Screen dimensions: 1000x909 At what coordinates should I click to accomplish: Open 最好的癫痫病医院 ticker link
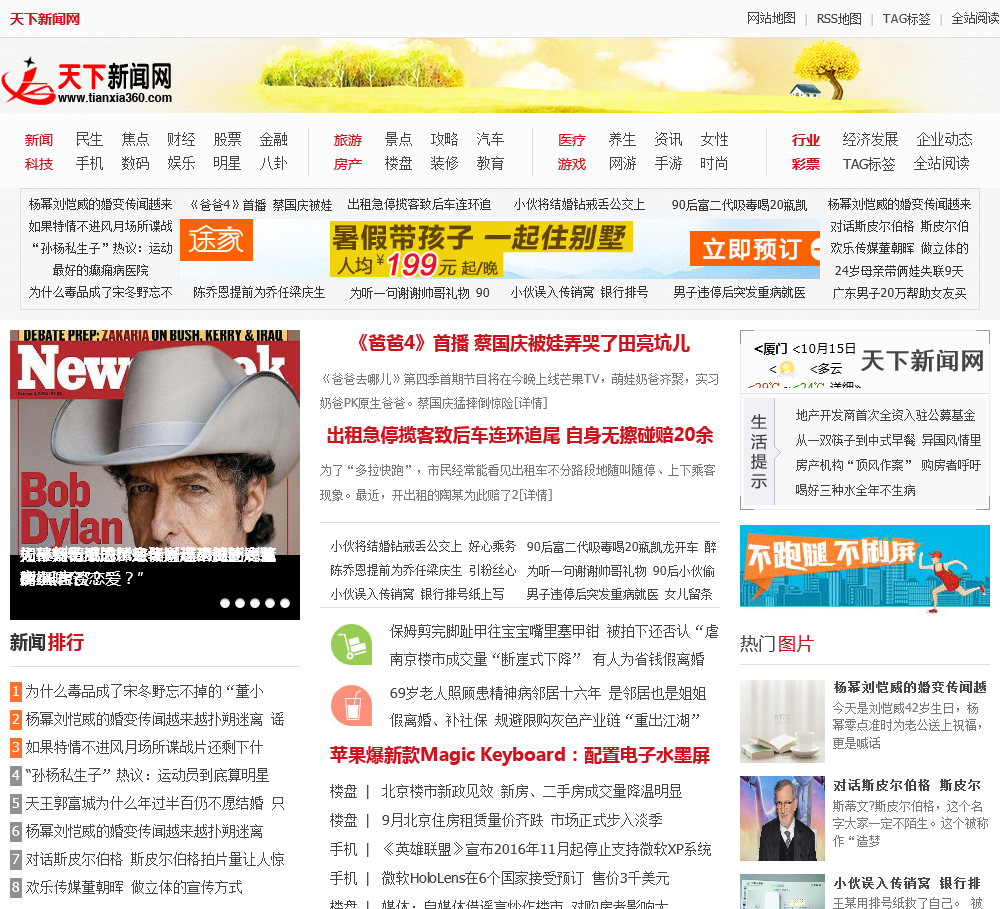tap(100, 270)
